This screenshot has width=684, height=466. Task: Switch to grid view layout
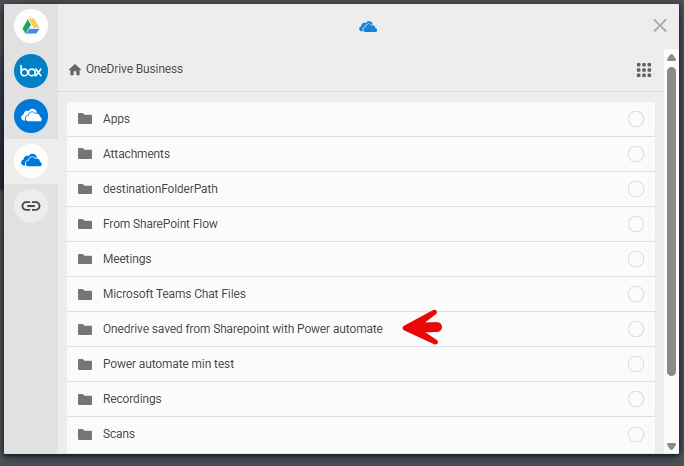pyautogui.click(x=644, y=70)
